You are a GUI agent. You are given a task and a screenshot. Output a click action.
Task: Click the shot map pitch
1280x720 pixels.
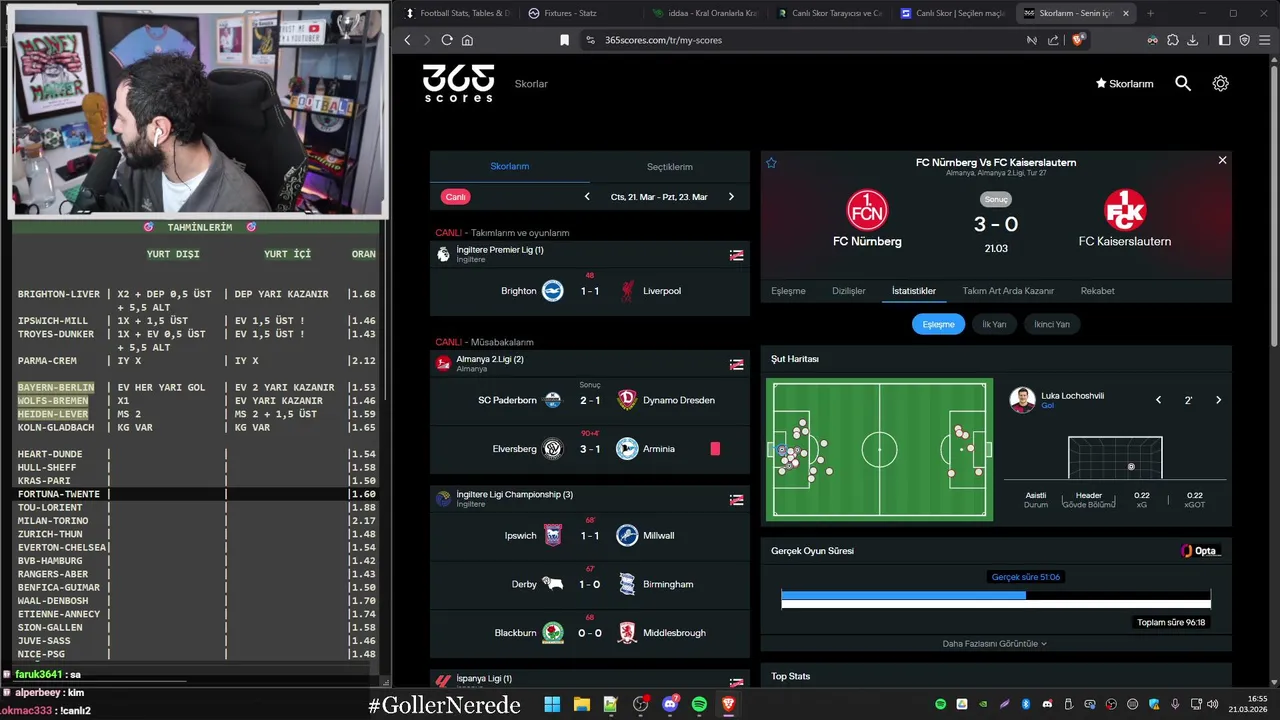coord(879,449)
